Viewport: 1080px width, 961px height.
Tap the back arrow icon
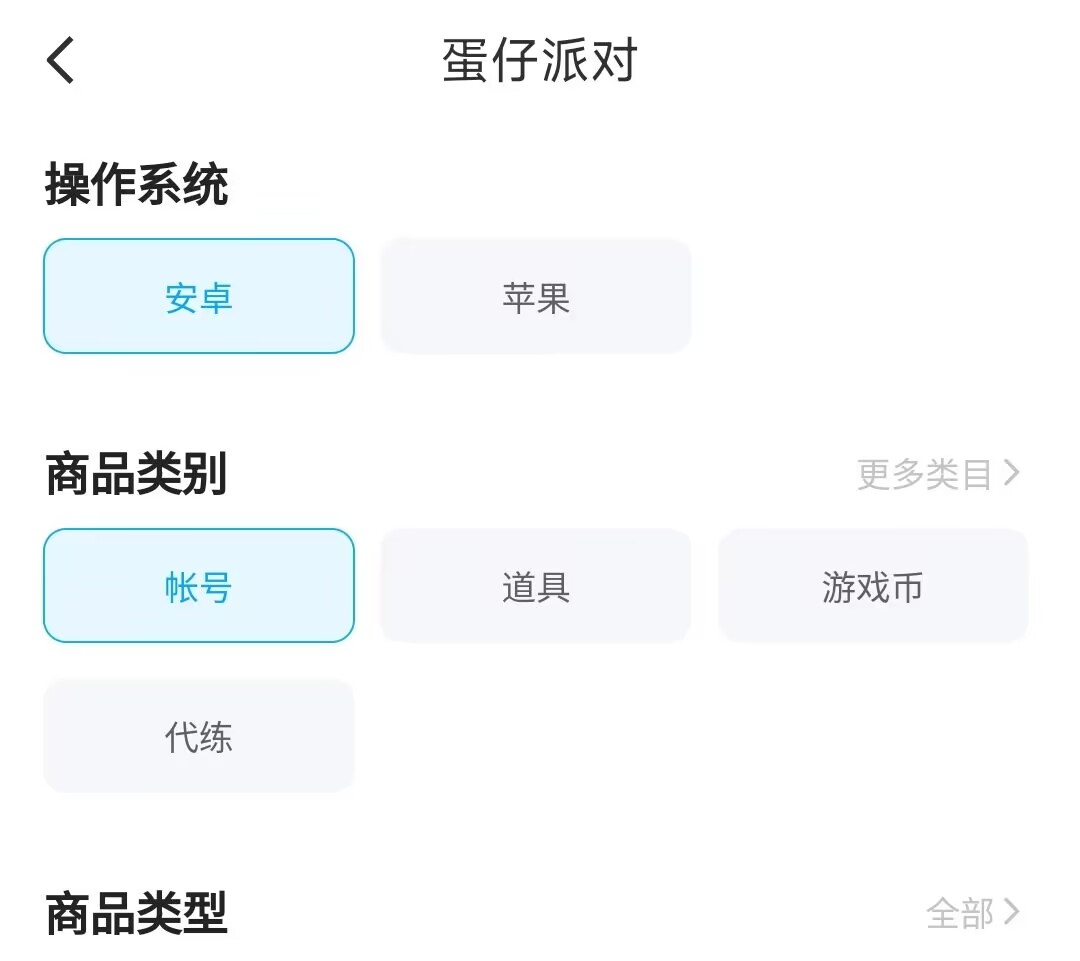pos(61,60)
